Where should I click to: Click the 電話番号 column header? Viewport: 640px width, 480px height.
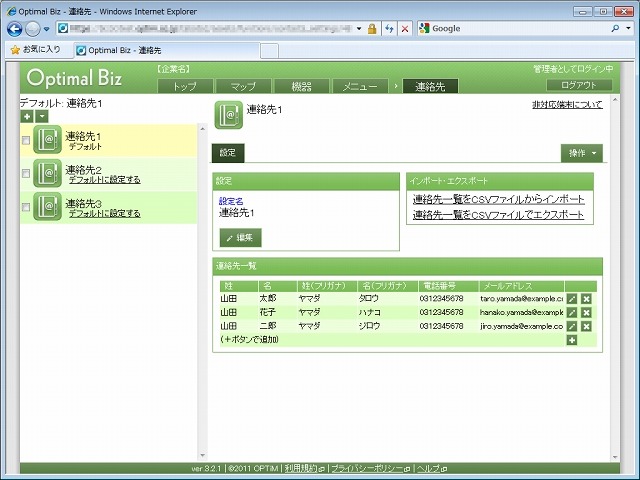[448, 286]
